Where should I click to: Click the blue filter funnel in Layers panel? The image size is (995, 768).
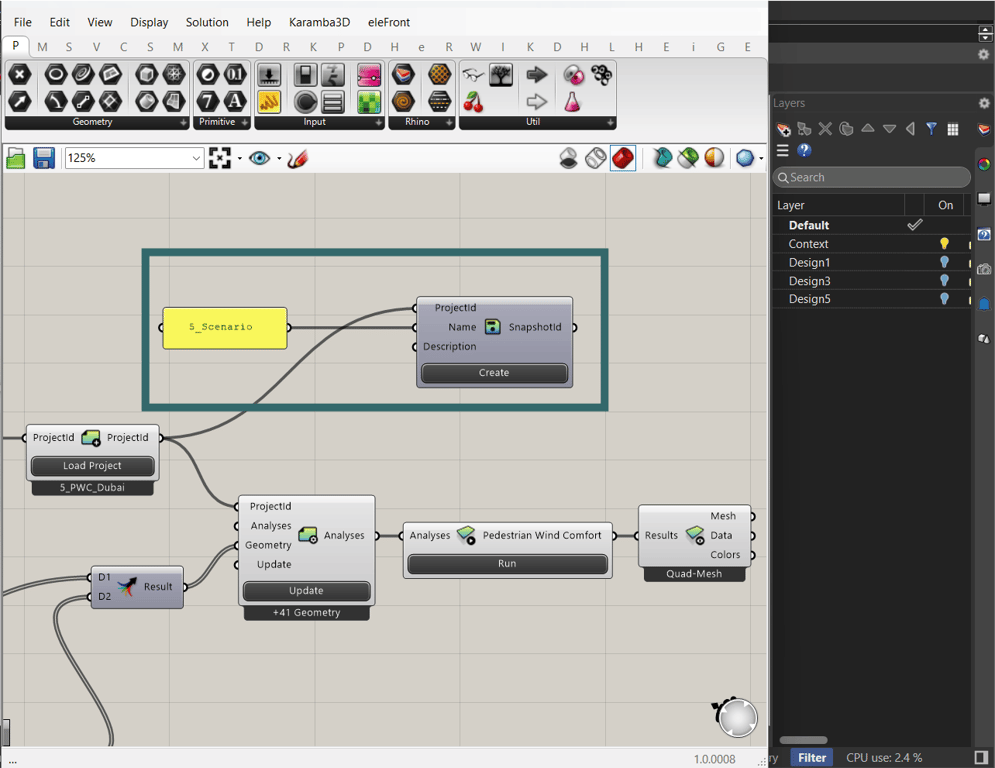(x=931, y=129)
